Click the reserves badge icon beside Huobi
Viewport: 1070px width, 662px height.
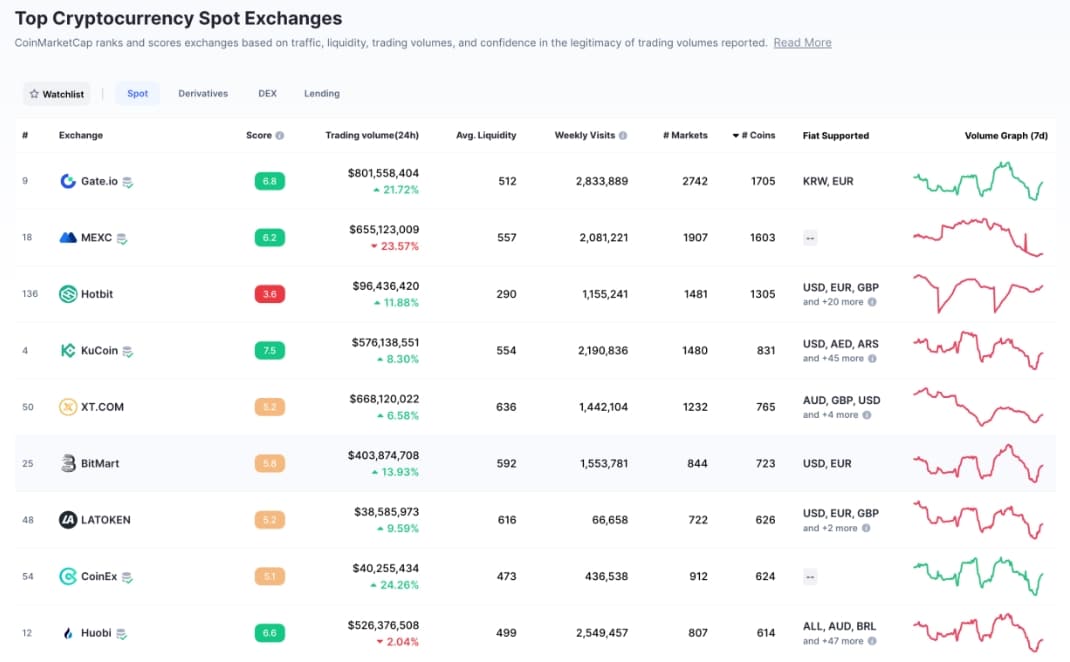121,634
